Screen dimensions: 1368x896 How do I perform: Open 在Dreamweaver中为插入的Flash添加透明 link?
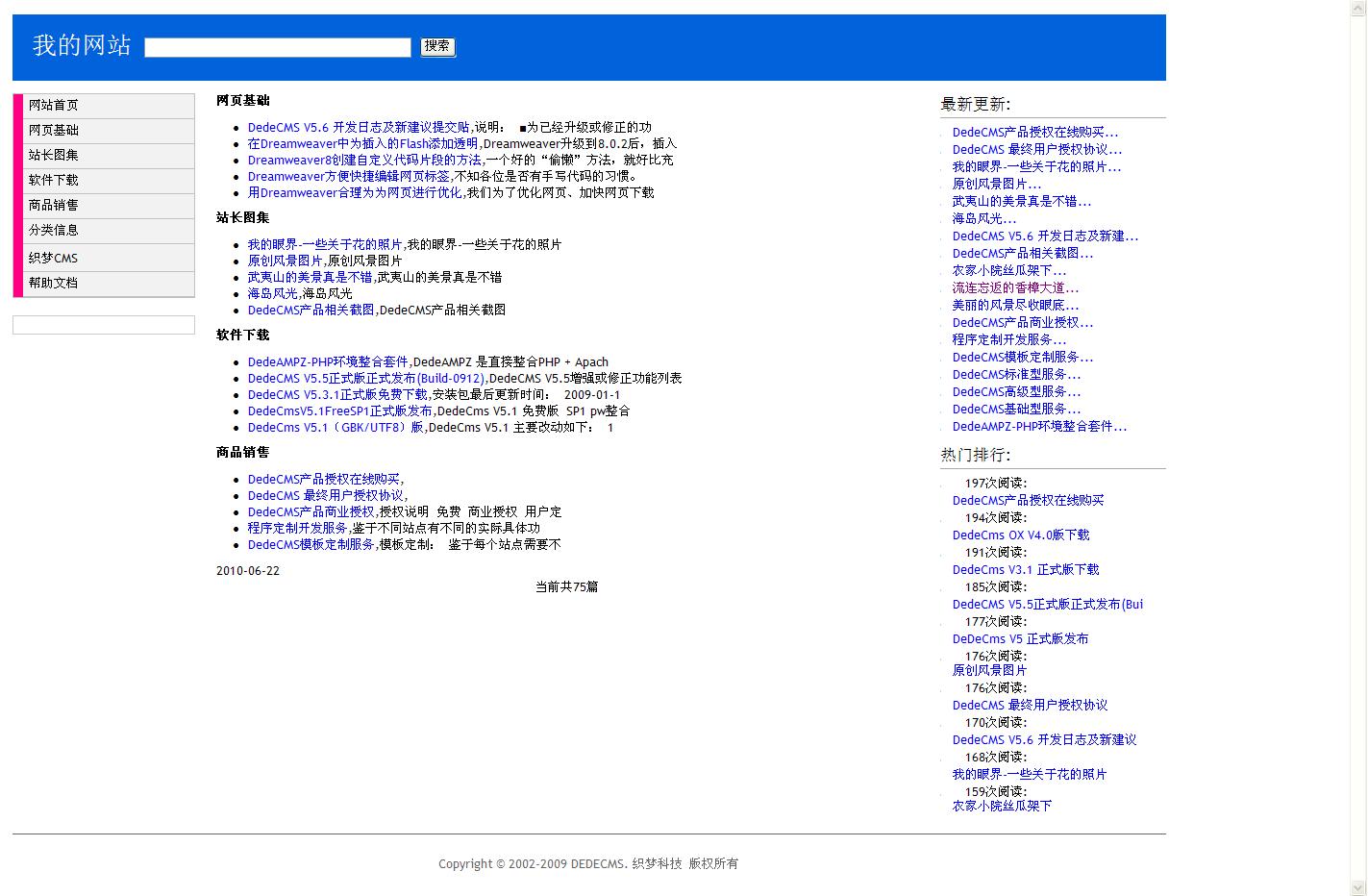coord(363,143)
